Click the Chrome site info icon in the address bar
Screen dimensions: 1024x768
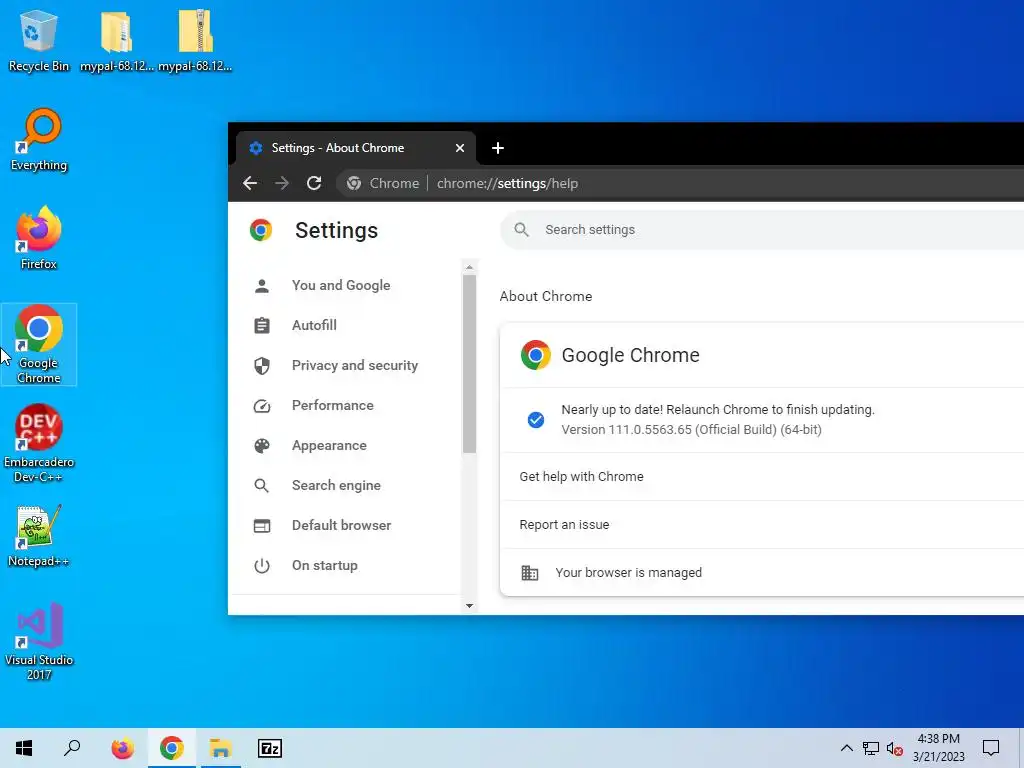[354, 184]
